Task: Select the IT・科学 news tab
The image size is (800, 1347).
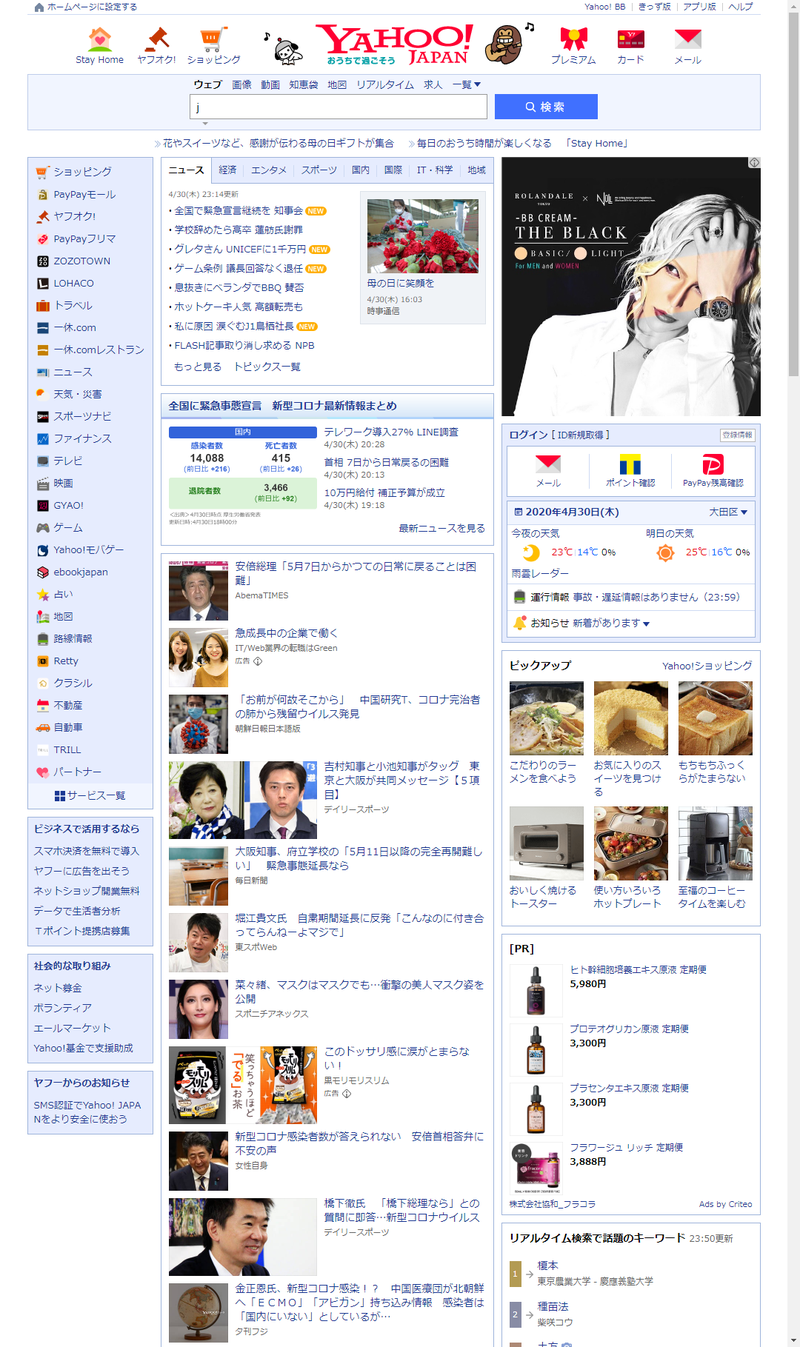Action: 435,170
